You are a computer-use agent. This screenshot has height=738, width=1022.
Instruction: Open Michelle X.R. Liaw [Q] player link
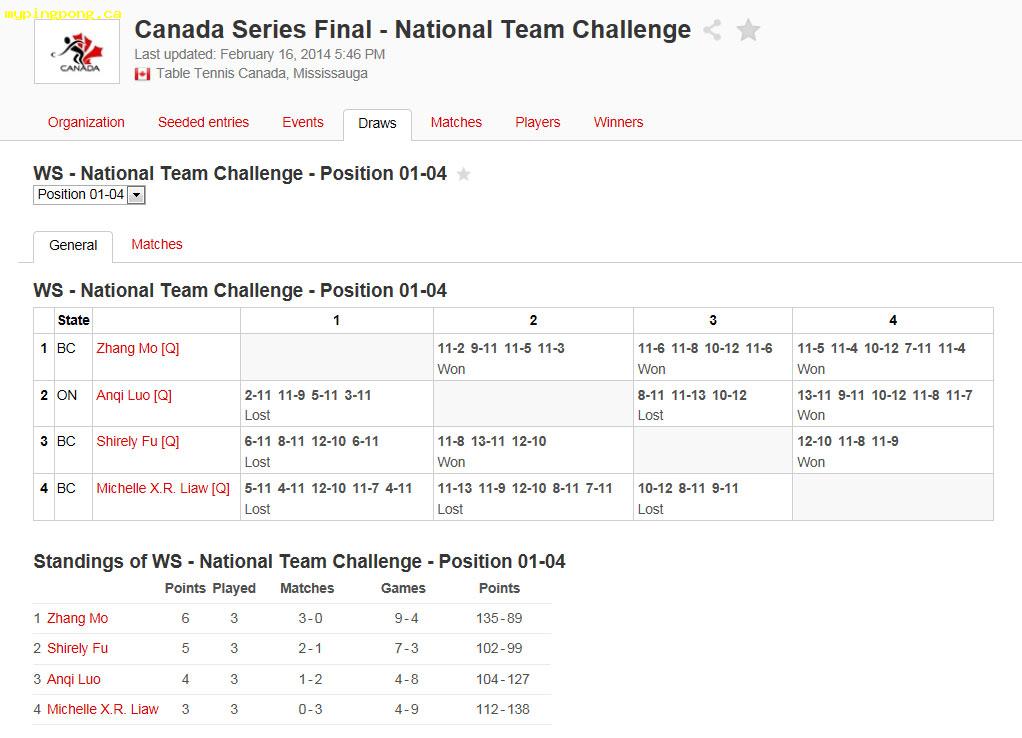pos(163,488)
